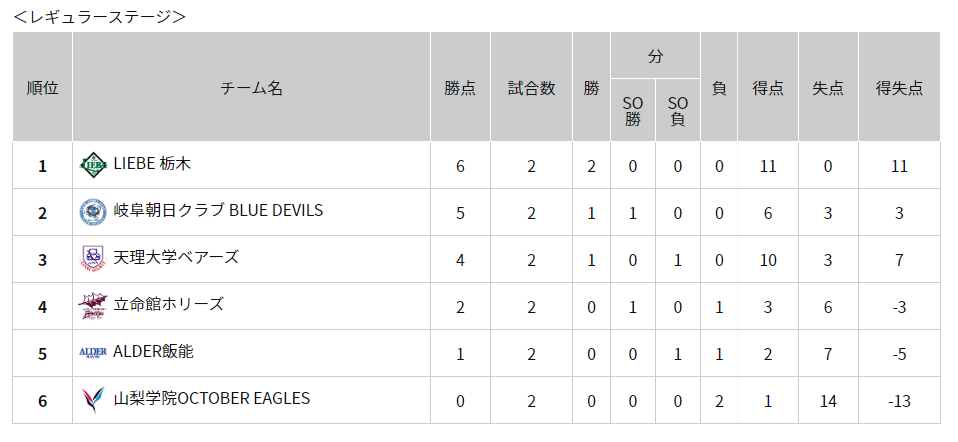Click the レギュラーステージ heading text
958x442 pixels.
[x=100, y=17]
